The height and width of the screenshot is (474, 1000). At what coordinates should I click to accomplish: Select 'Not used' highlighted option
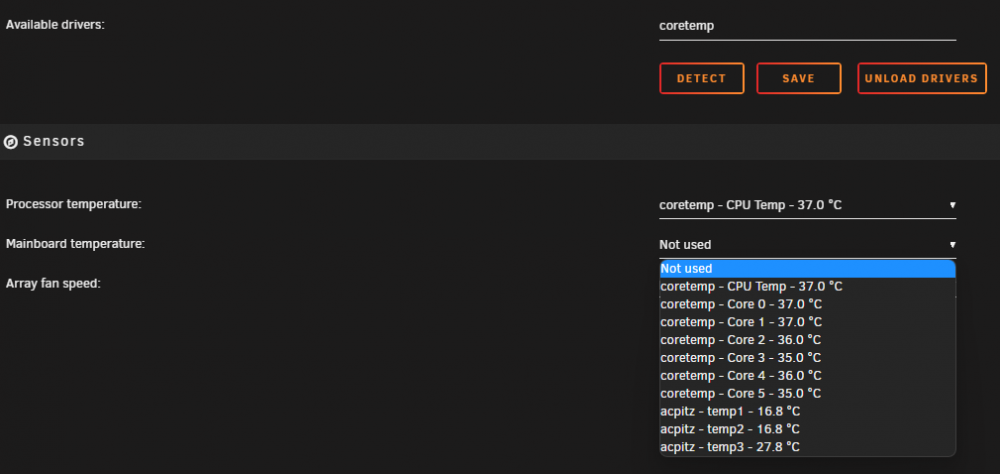(807, 269)
